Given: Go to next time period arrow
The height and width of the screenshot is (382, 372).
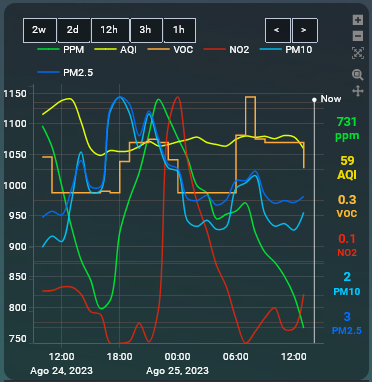Looking at the screenshot, I should point(305,30).
